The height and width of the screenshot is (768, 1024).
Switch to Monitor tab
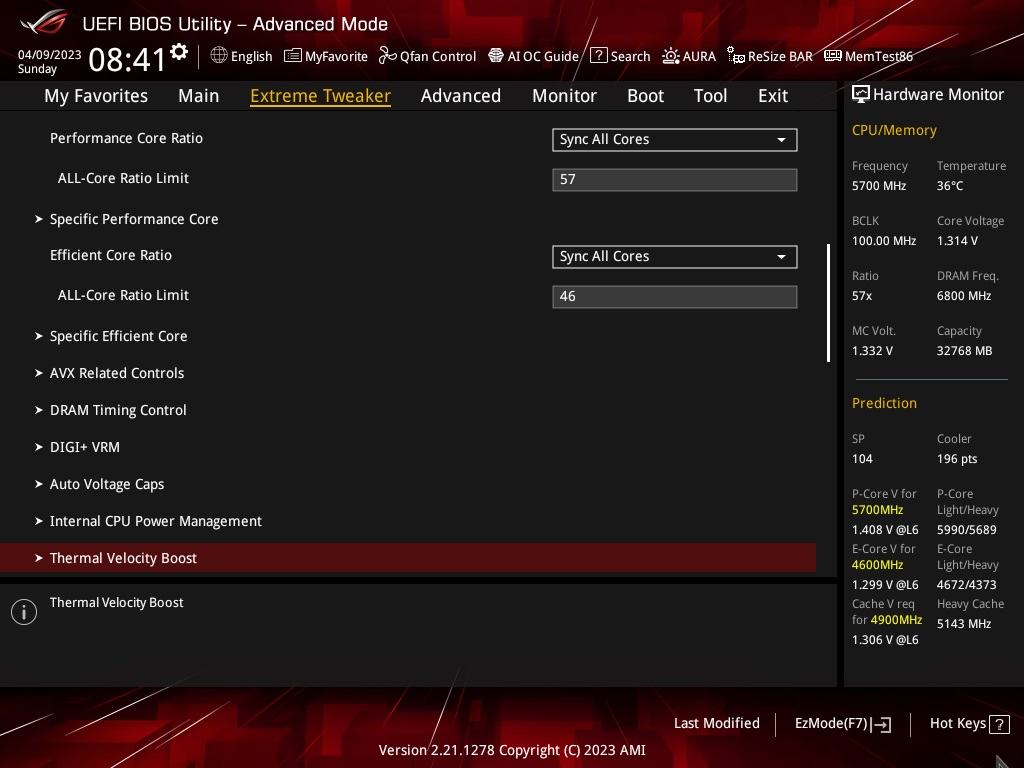click(564, 96)
